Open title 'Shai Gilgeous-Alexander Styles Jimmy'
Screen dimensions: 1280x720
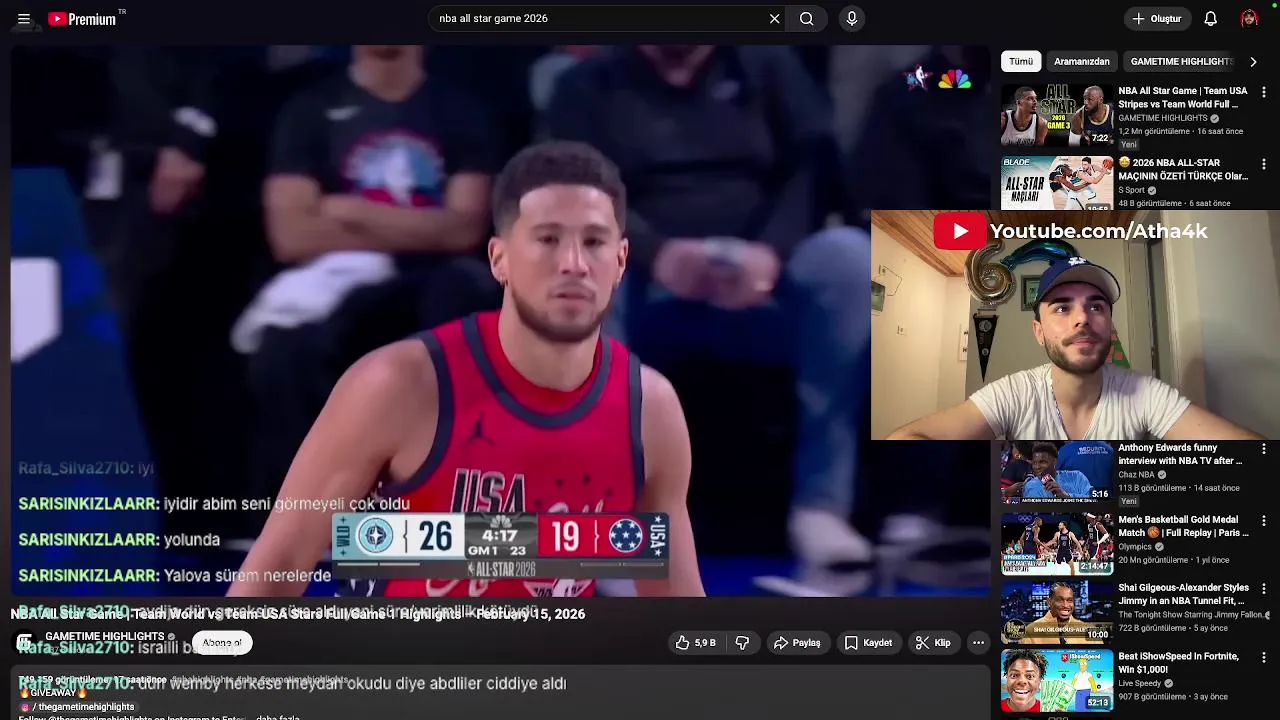pos(1183,594)
